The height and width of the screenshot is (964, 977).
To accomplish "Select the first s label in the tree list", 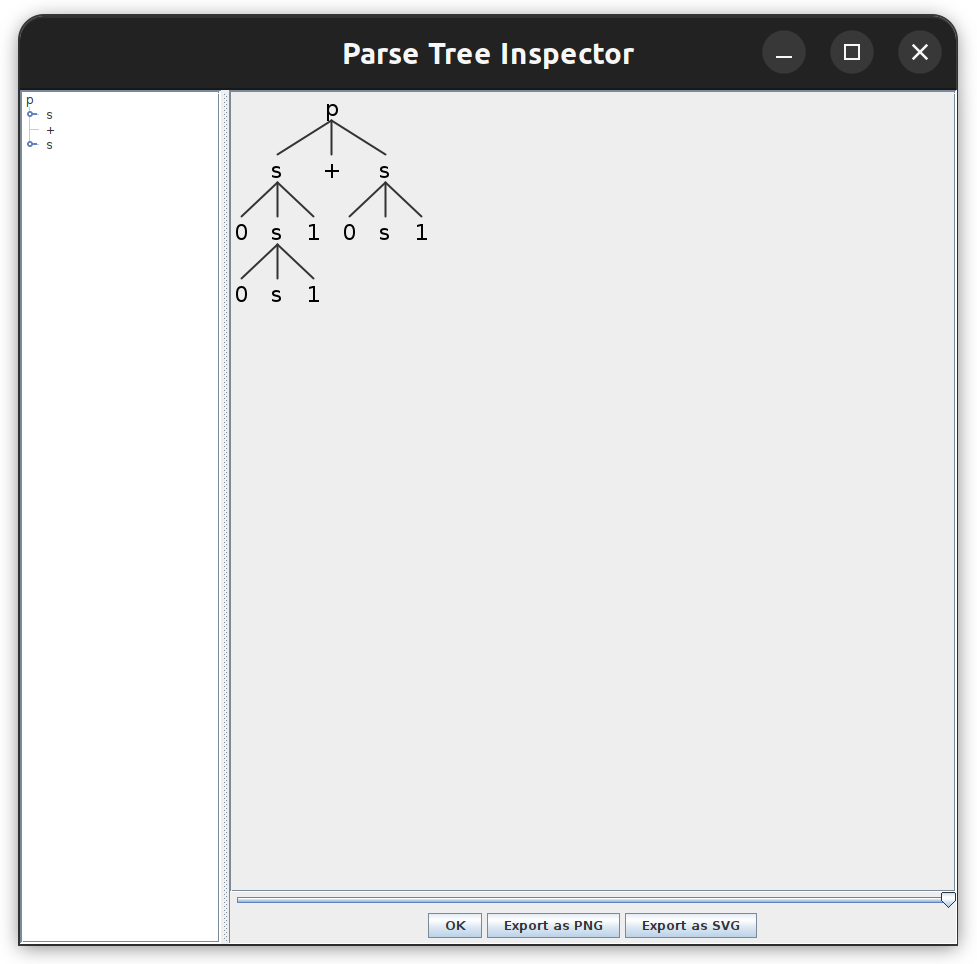I will [x=49, y=115].
